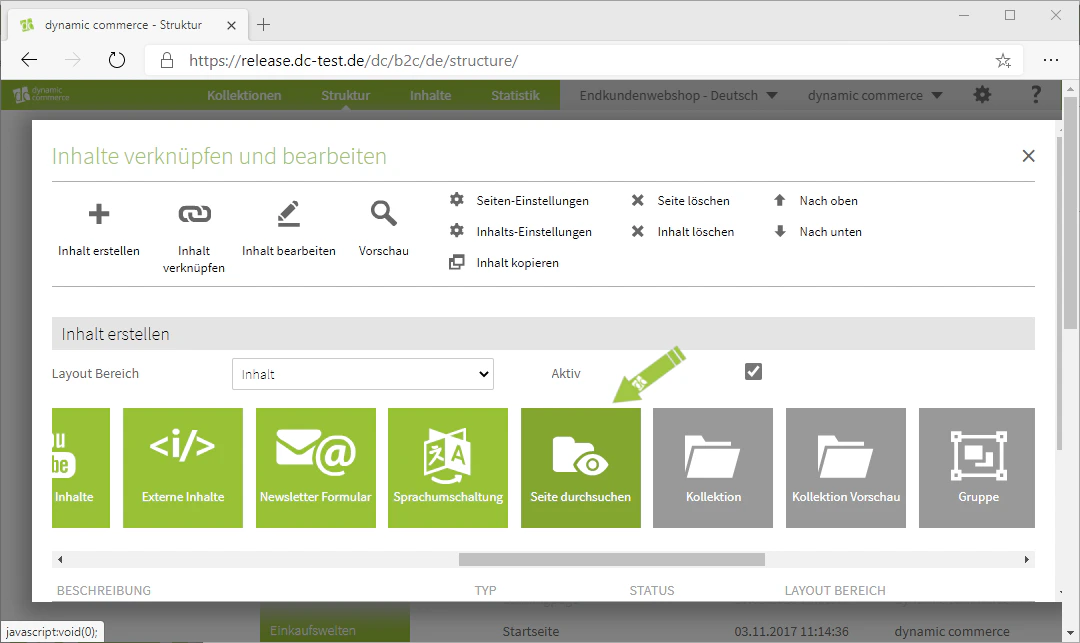
Task: Click the LAYOUT BEREICH column header
Action: click(835, 591)
